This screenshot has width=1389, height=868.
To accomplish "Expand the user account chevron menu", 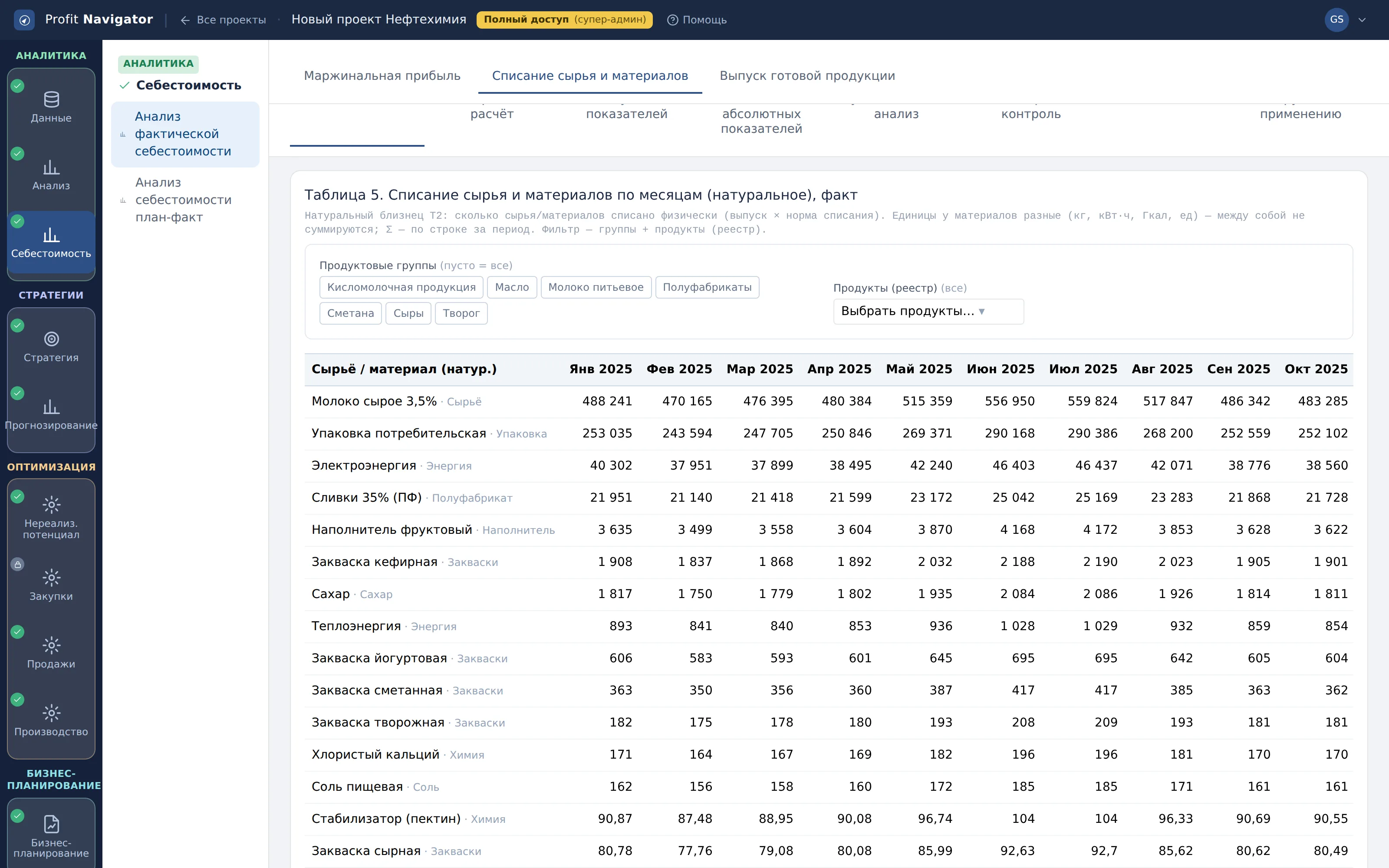I will (x=1362, y=20).
